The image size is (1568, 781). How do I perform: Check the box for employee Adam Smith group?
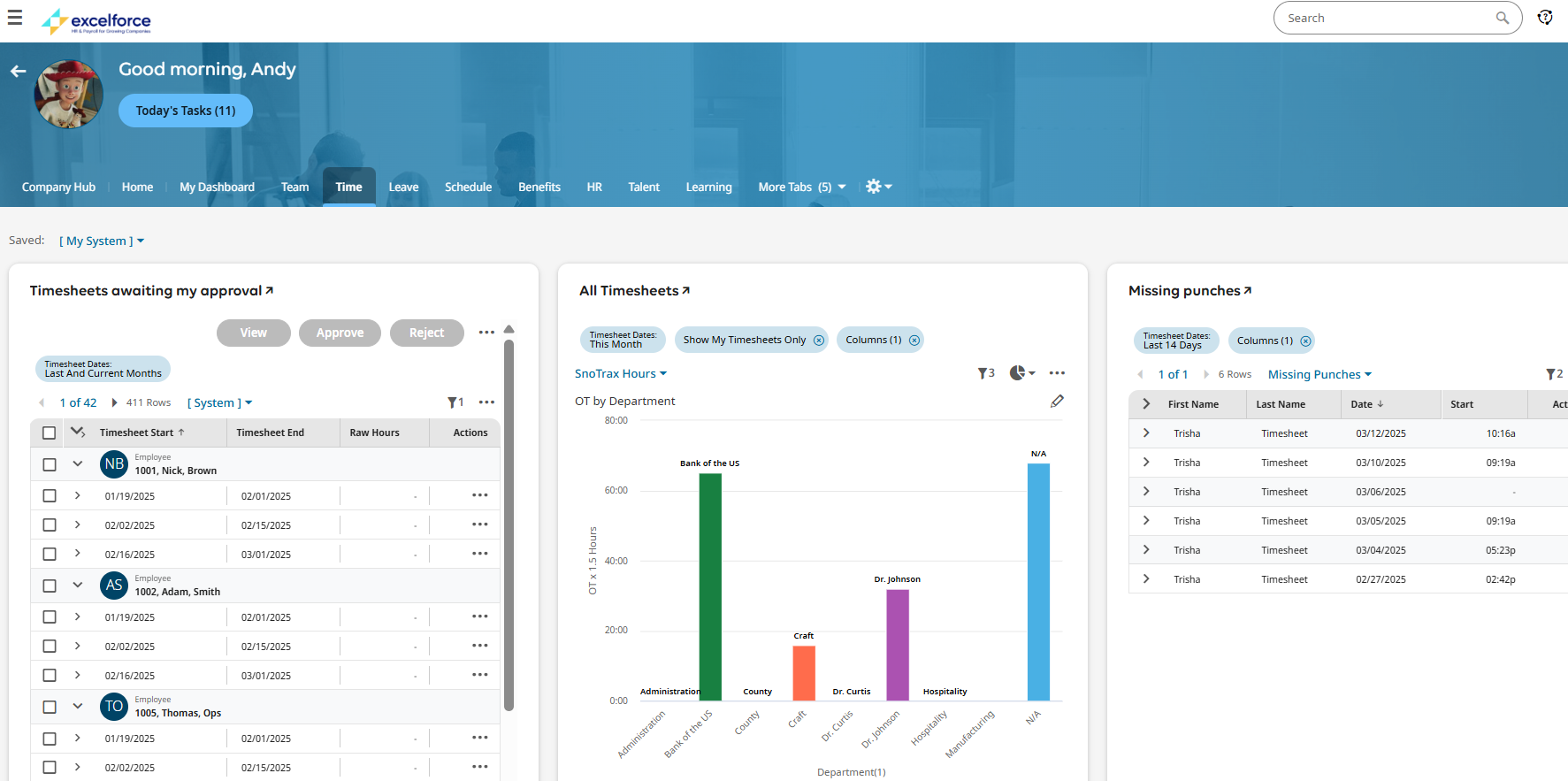50,586
